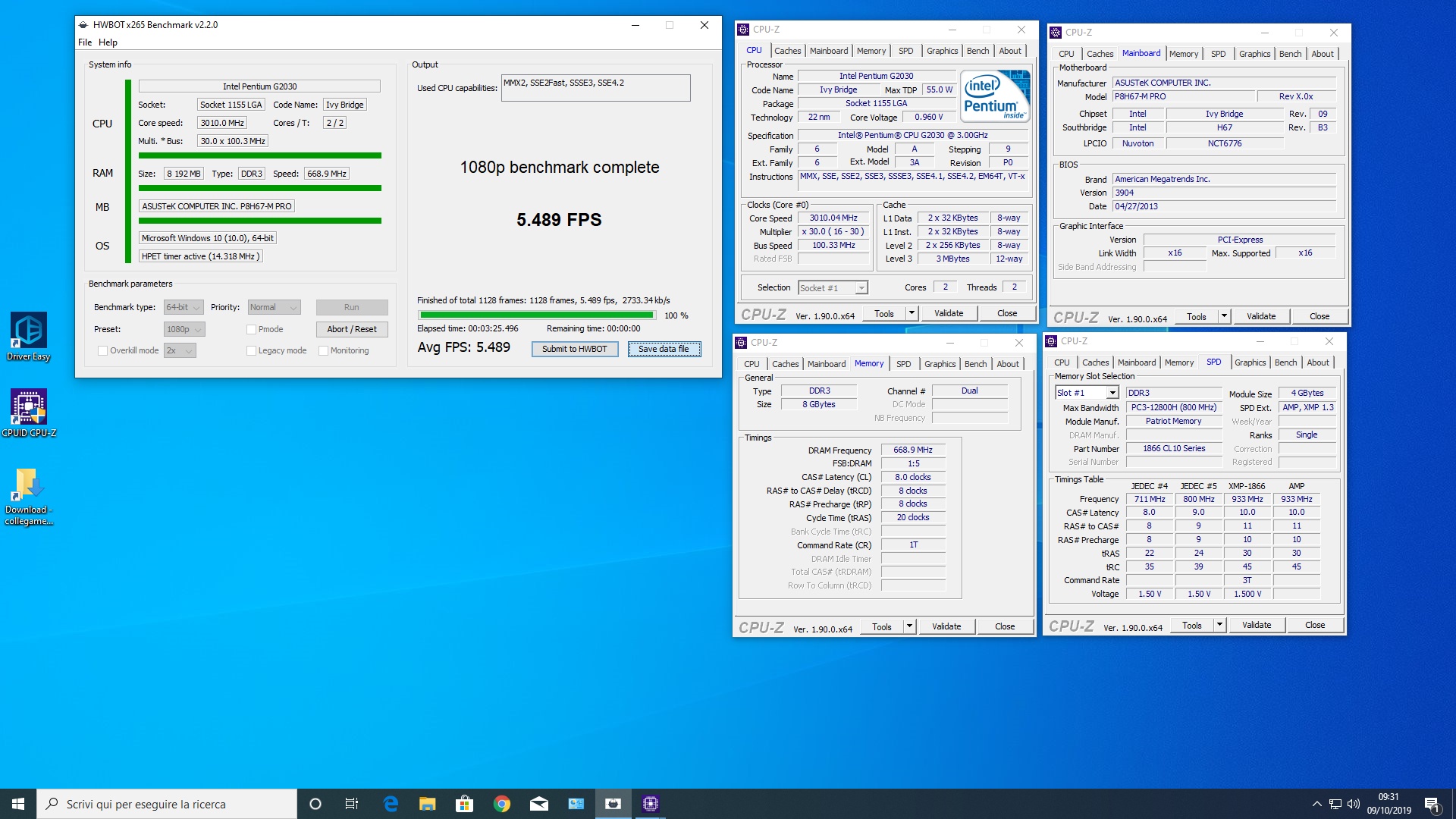This screenshot has width=1456, height=819.
Task: Click the green RAM info indicator bar
Action: point(259,187)
